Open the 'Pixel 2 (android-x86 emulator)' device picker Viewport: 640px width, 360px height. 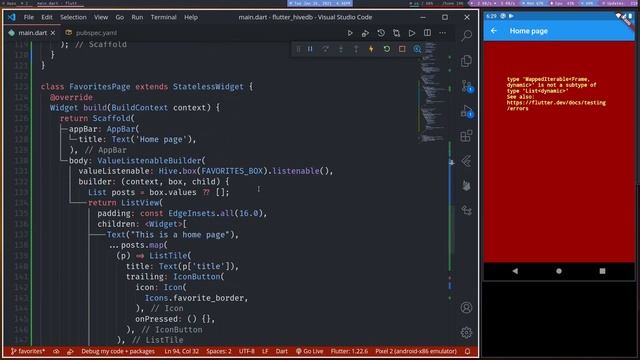tap(416, 351)
